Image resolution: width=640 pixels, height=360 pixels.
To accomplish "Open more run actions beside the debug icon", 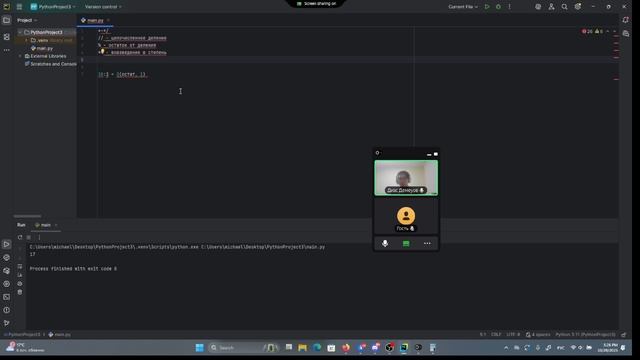I will click(x=509, y=7).
